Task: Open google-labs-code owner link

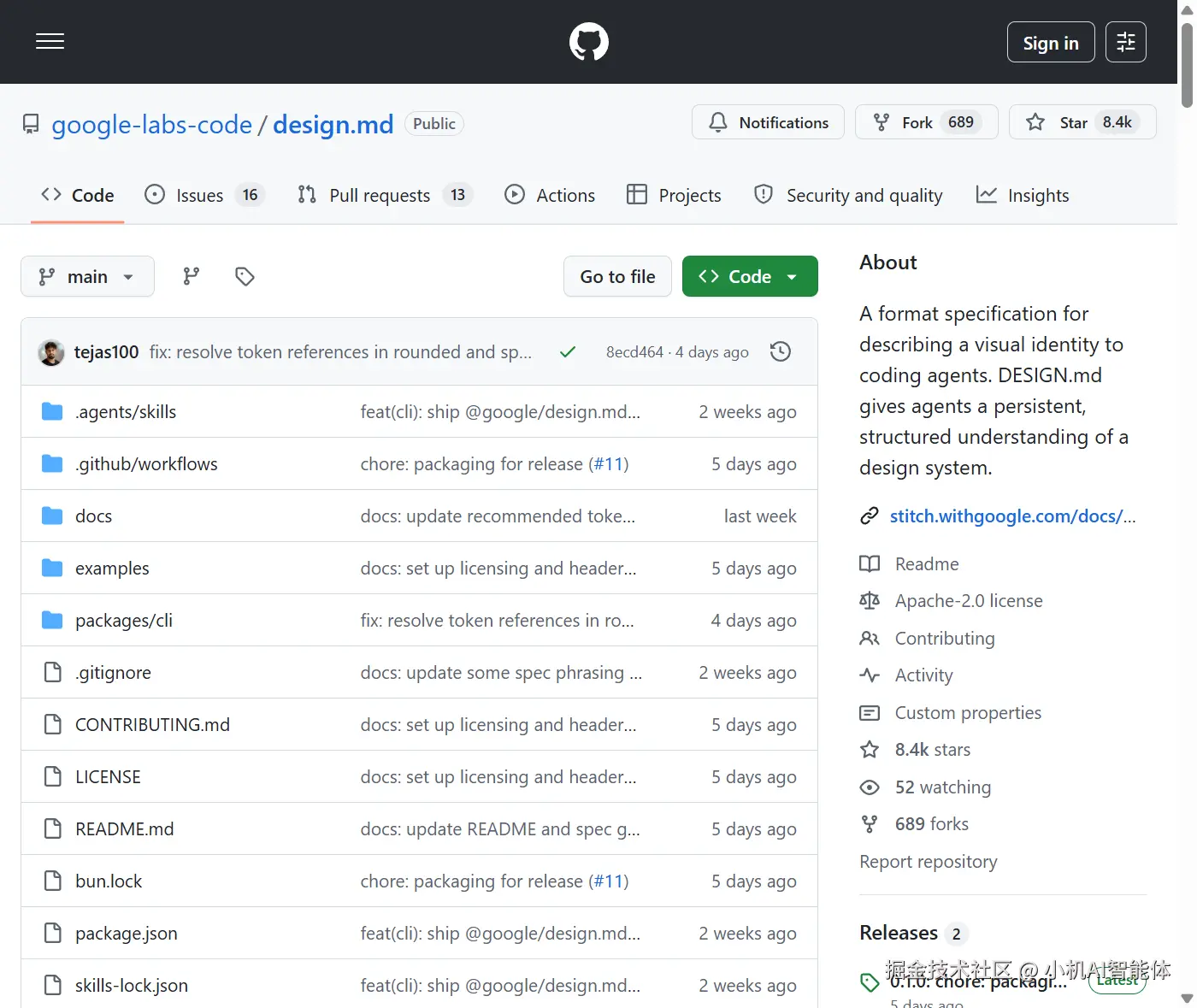Action: (x=151, y=125)
